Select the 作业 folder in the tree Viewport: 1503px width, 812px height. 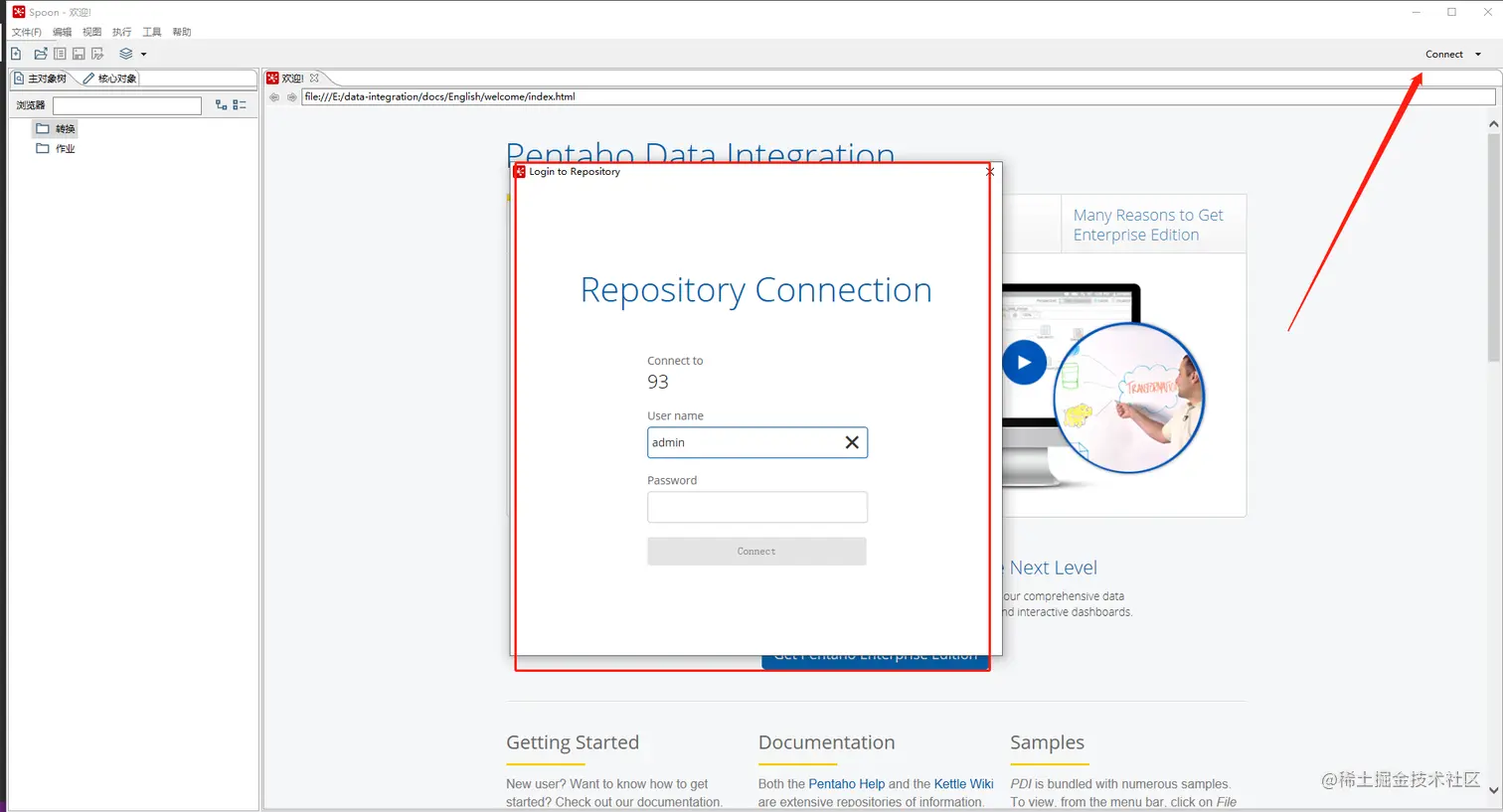coord(56,148)
